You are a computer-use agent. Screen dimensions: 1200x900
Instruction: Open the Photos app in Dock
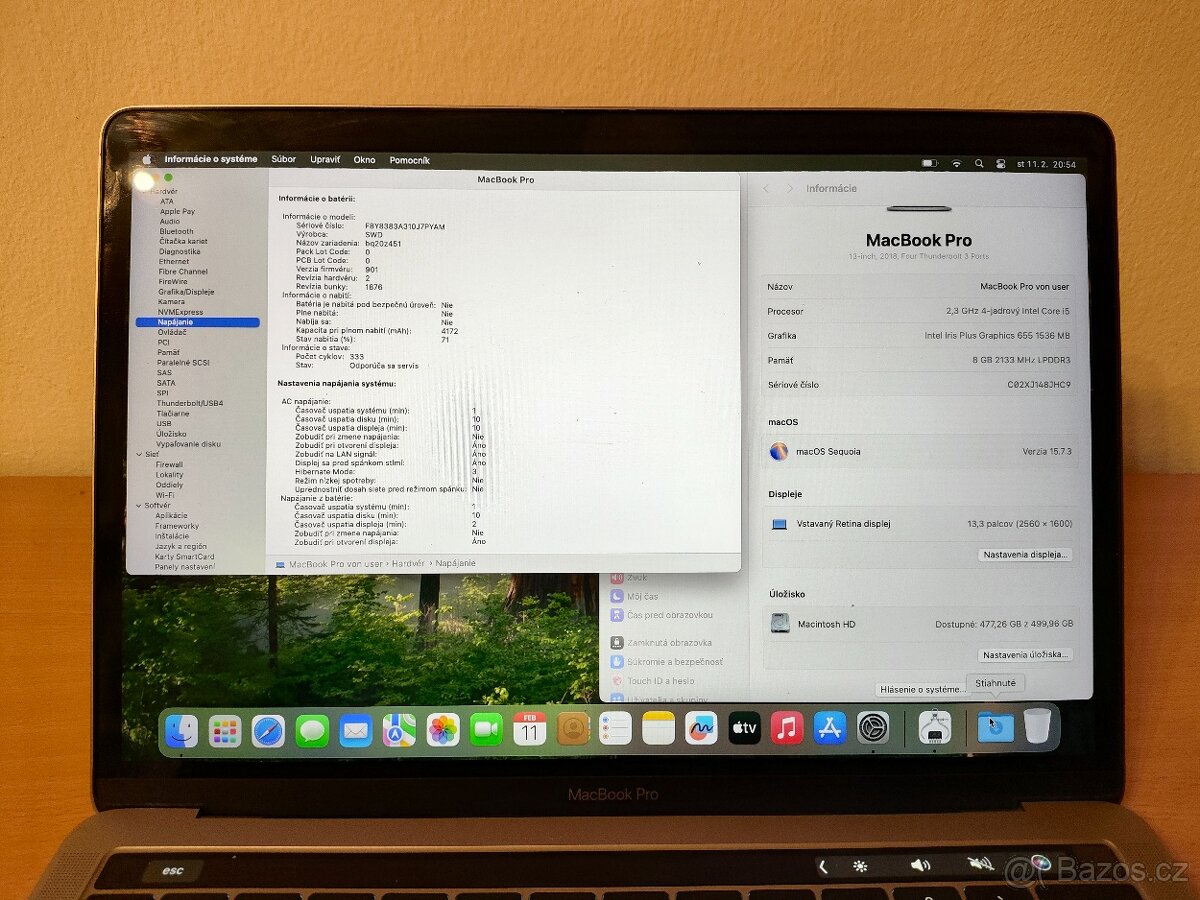443,729
